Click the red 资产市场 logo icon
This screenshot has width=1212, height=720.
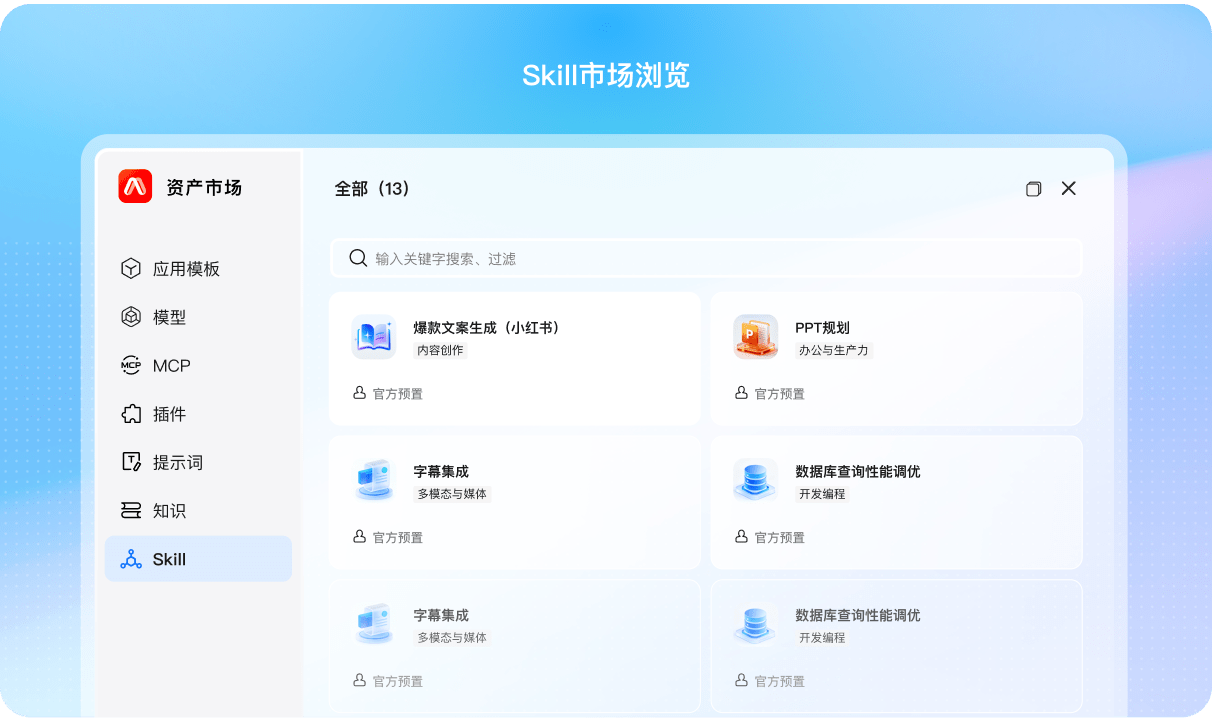(135, 187)
